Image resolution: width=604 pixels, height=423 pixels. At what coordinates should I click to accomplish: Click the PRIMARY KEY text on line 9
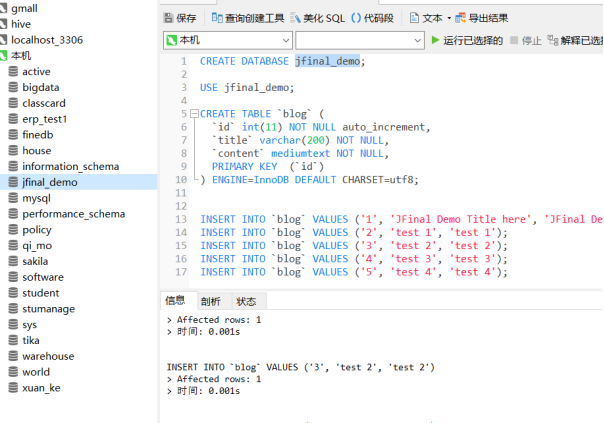pos(245,166)
